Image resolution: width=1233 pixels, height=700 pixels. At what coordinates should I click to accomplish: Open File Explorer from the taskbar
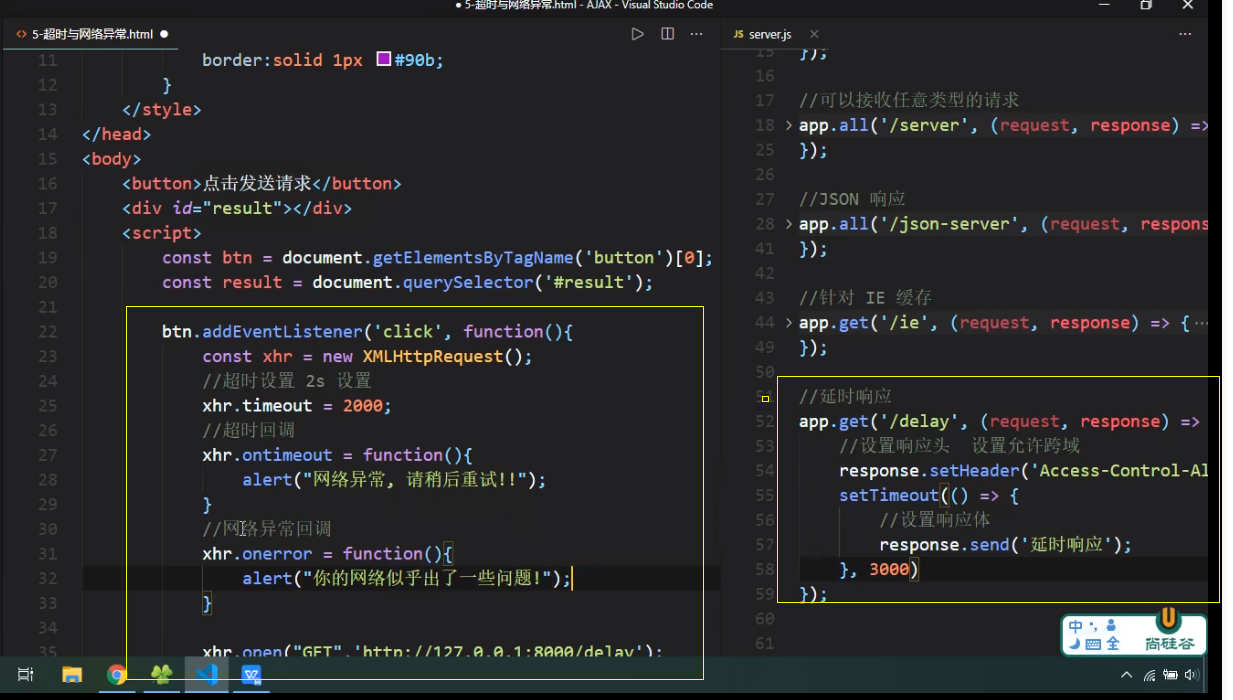pos(72,675)
